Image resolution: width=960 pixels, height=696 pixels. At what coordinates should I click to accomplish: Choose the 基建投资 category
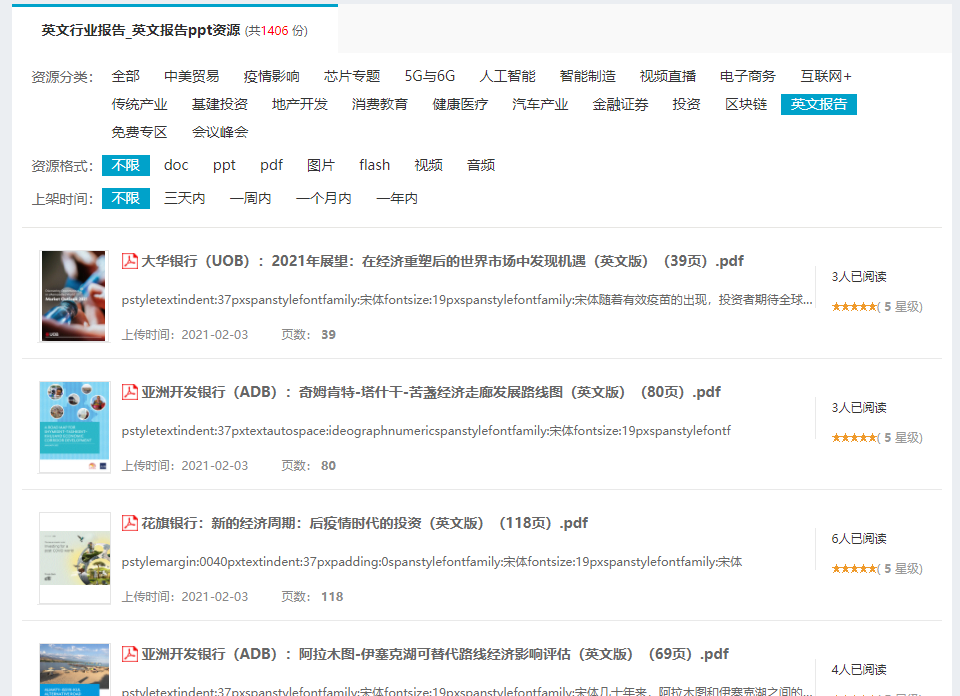click(220, 105)
